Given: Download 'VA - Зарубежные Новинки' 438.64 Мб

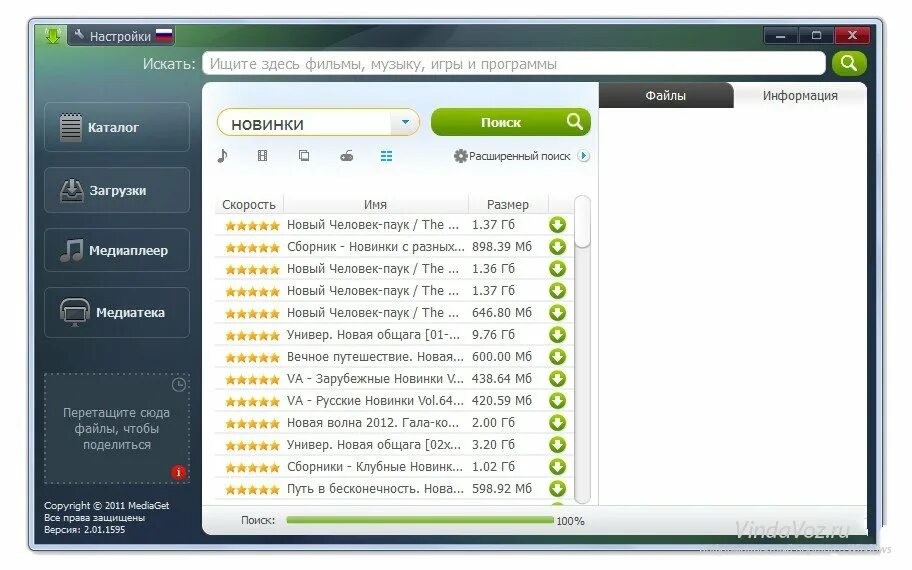Looking at the screenshot, I should pyautogui.click(x=557, y=379).
